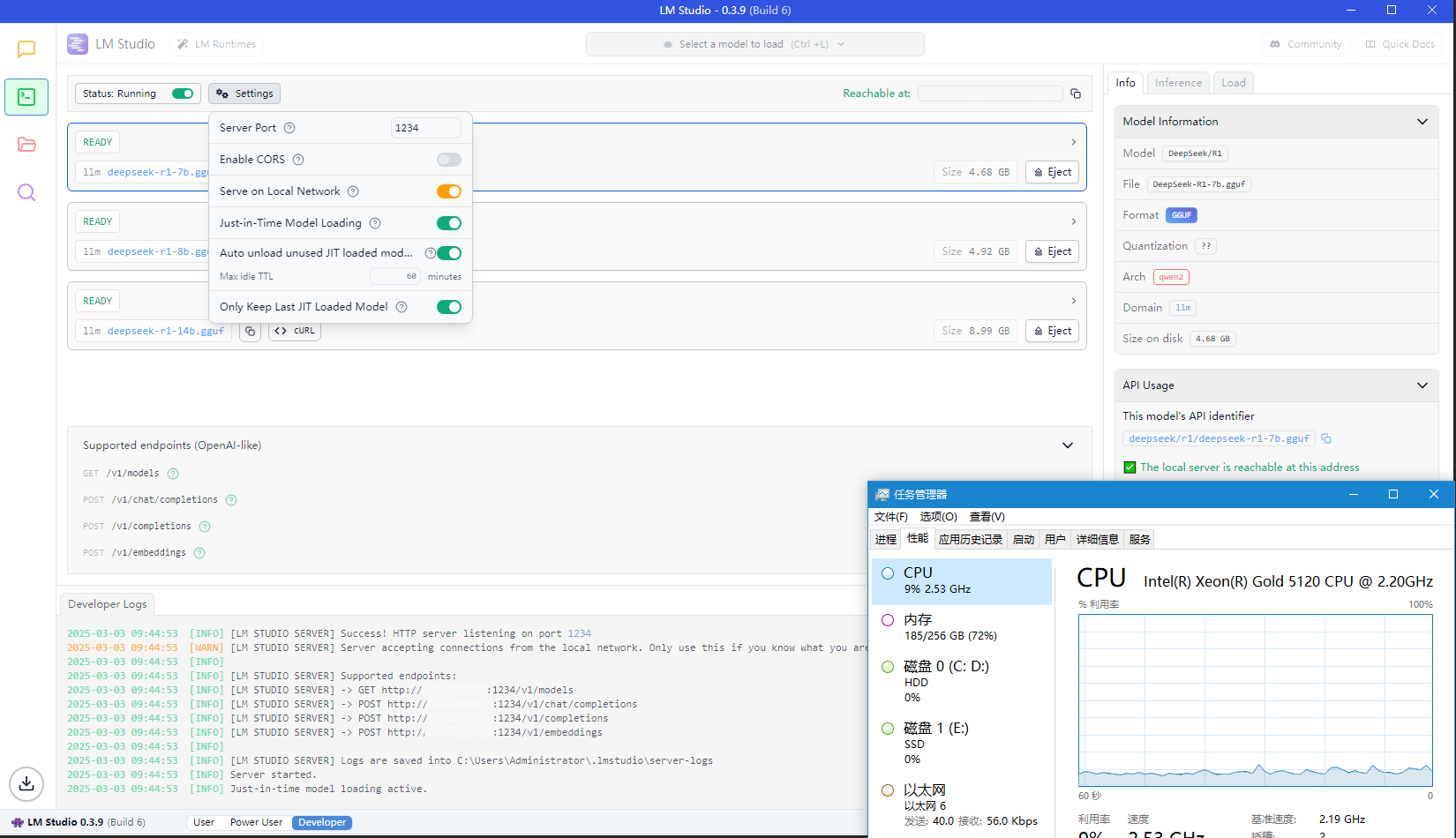The height and width of the screenshot is (838, 1456).
Task: Show help for Server Port
Action: 289,128
